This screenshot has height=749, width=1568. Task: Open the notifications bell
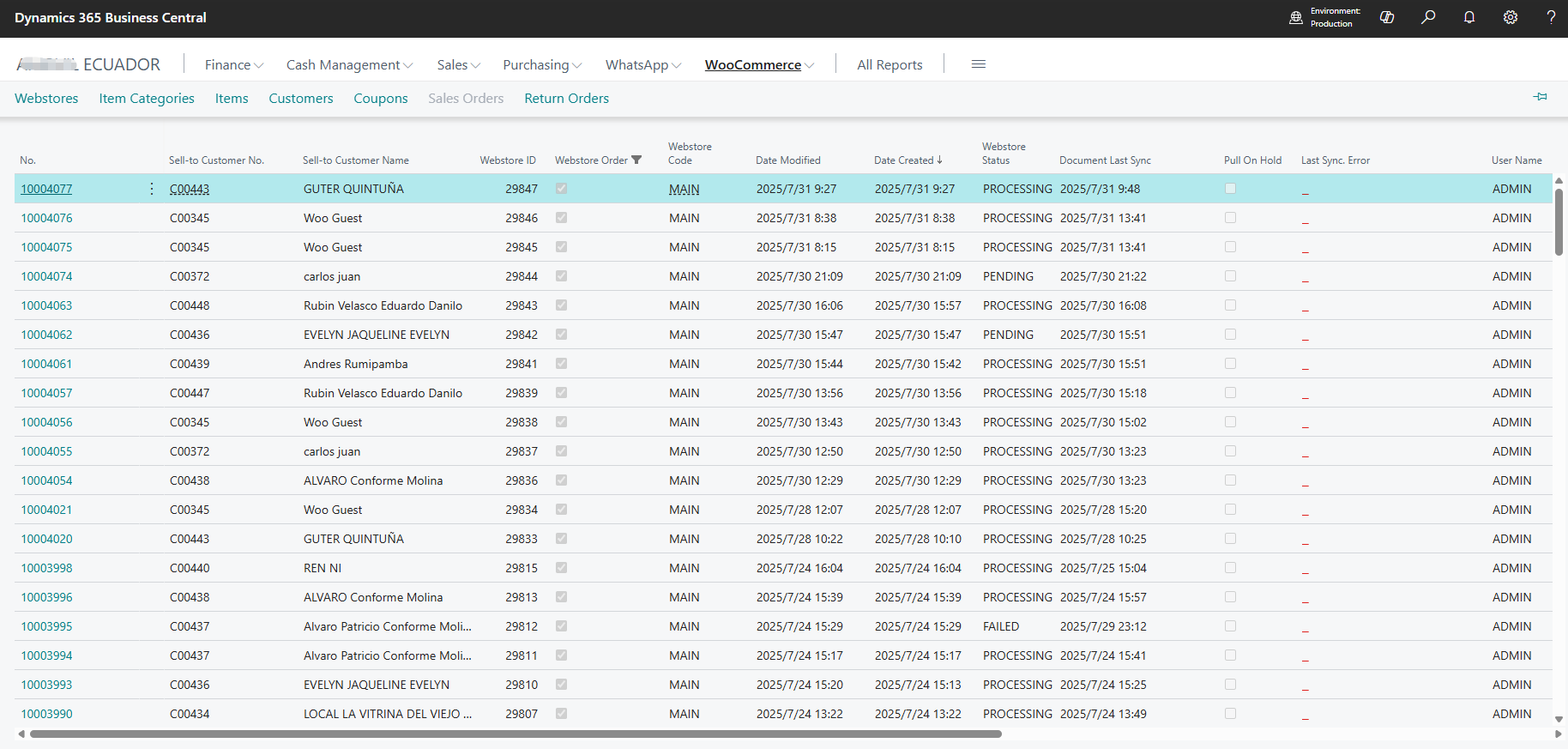(1469, 17)
